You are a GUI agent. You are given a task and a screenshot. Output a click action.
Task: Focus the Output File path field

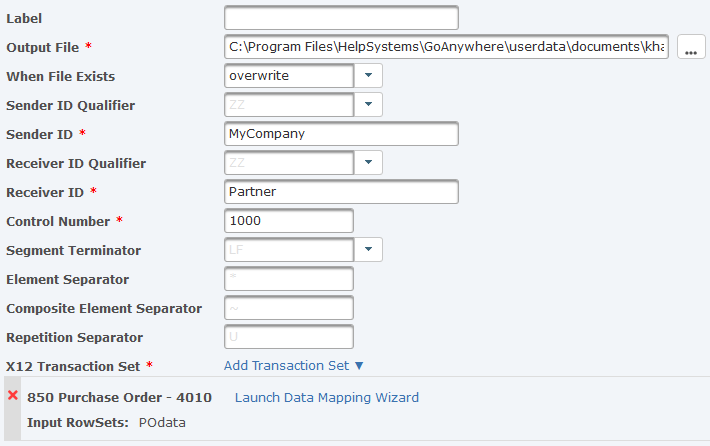click(x=446, y=47)
